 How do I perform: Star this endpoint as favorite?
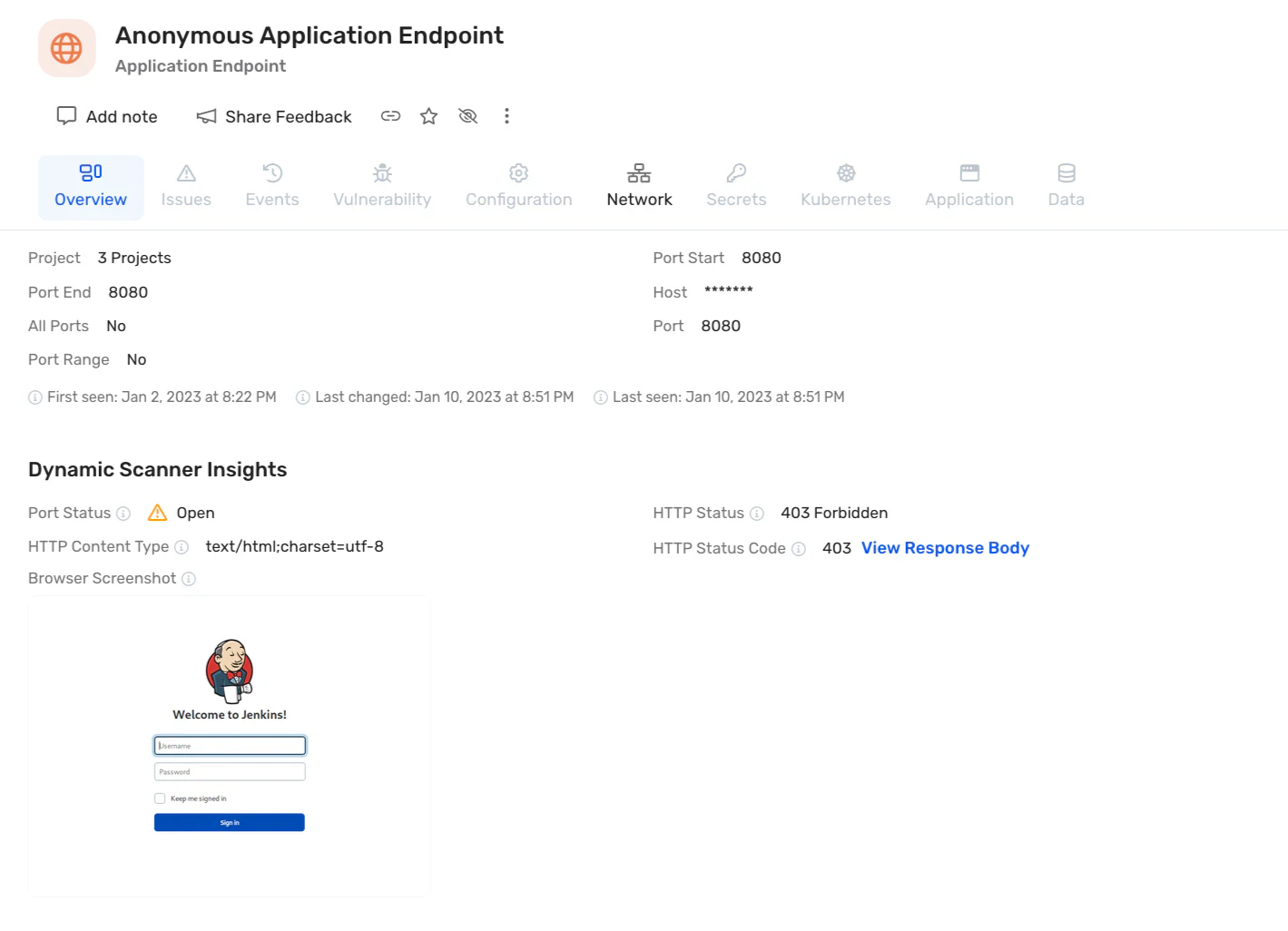[428, 116]
